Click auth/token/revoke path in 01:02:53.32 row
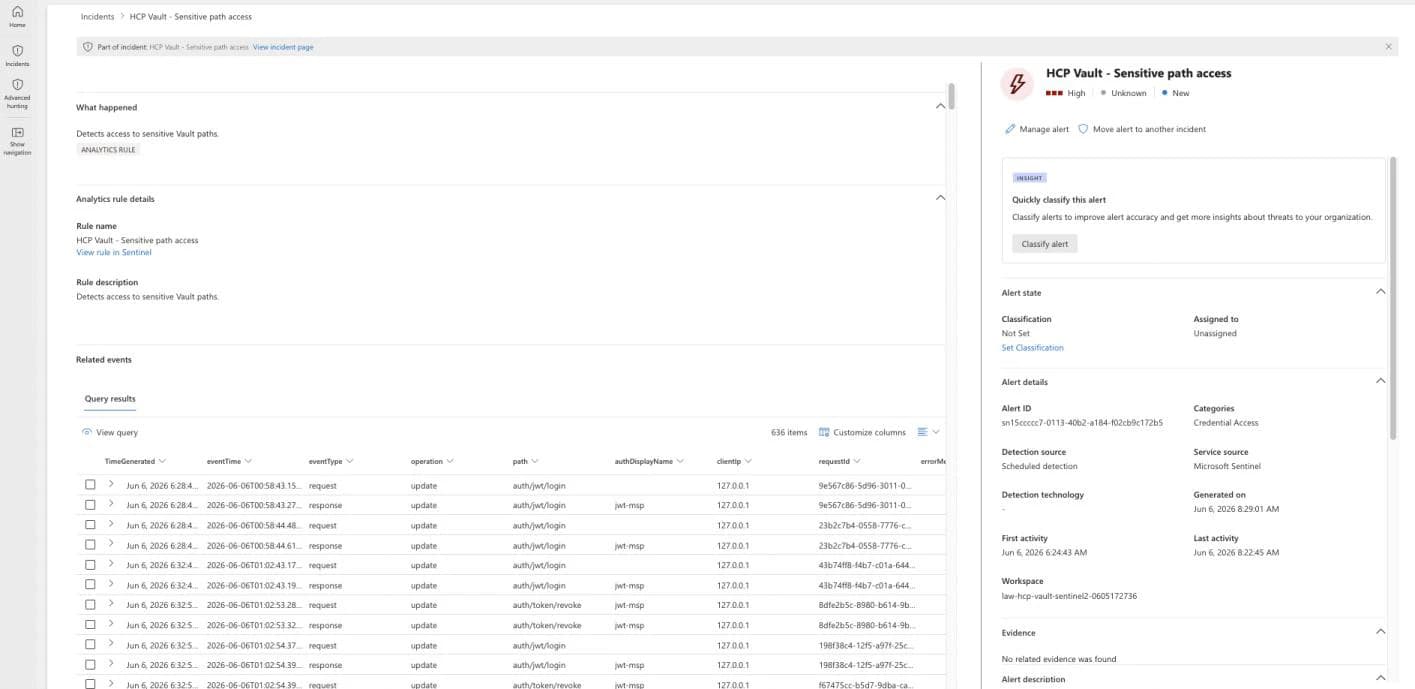This screenshot has height=689, width=1415. point(547,625)
